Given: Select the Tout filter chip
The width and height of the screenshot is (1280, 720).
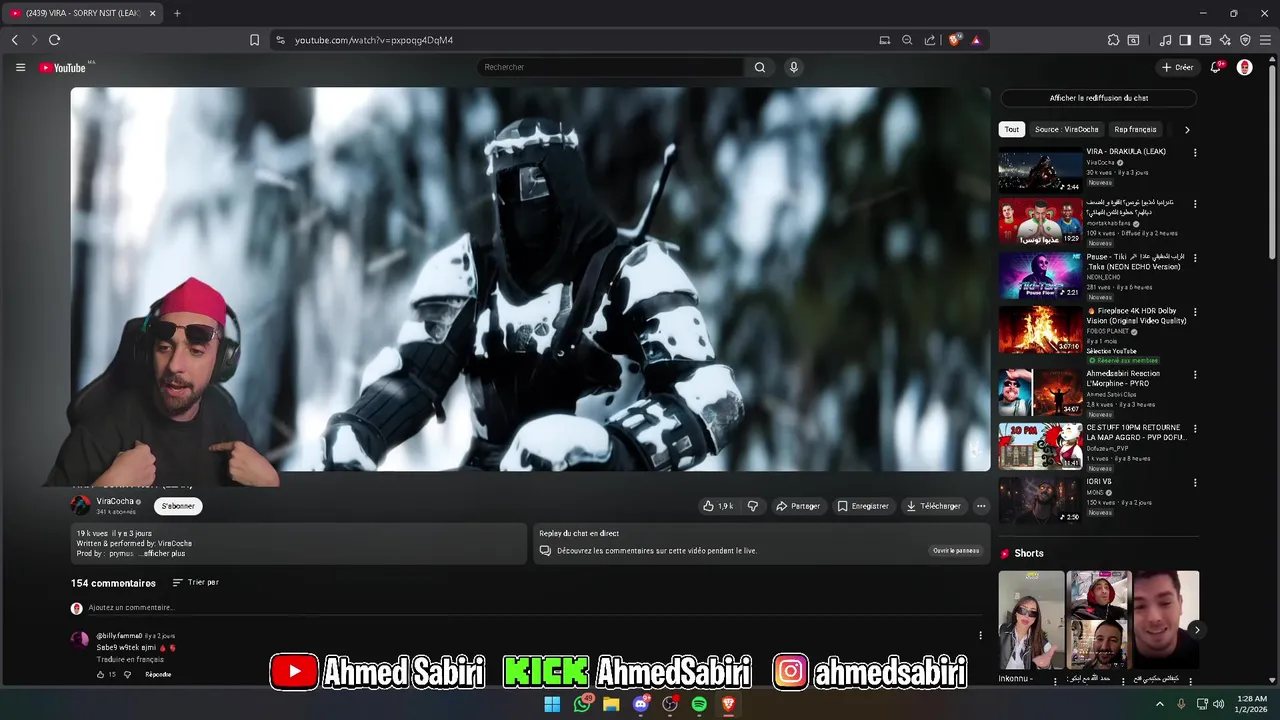Looking at the screenshot, I should (x=1012, y=129).
